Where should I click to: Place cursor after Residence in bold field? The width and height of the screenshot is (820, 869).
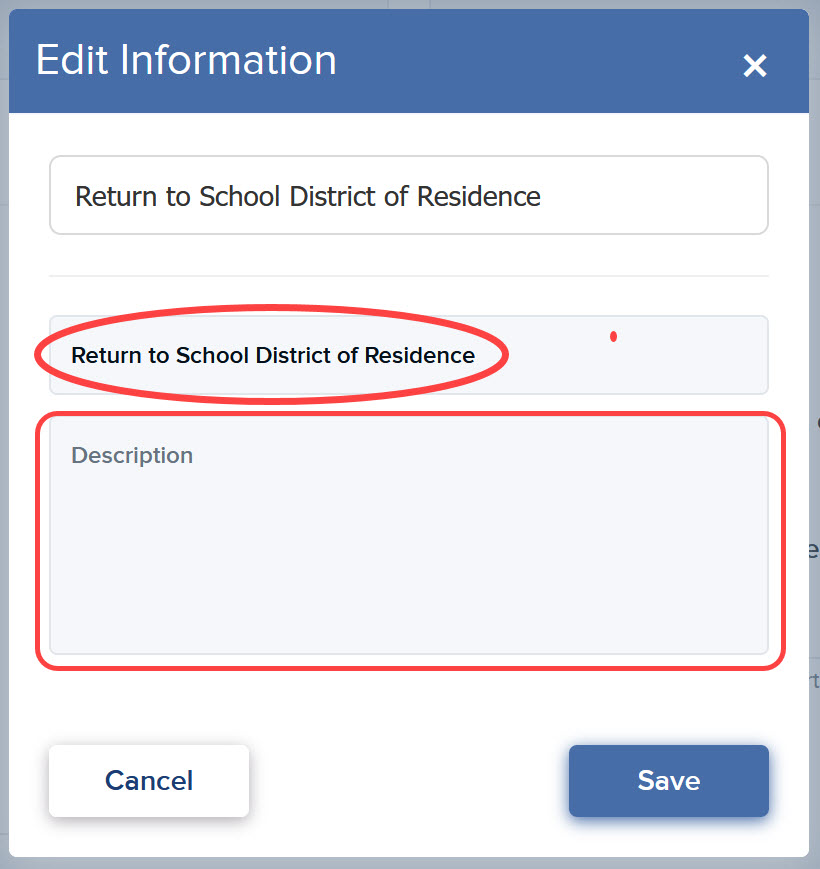477,355
